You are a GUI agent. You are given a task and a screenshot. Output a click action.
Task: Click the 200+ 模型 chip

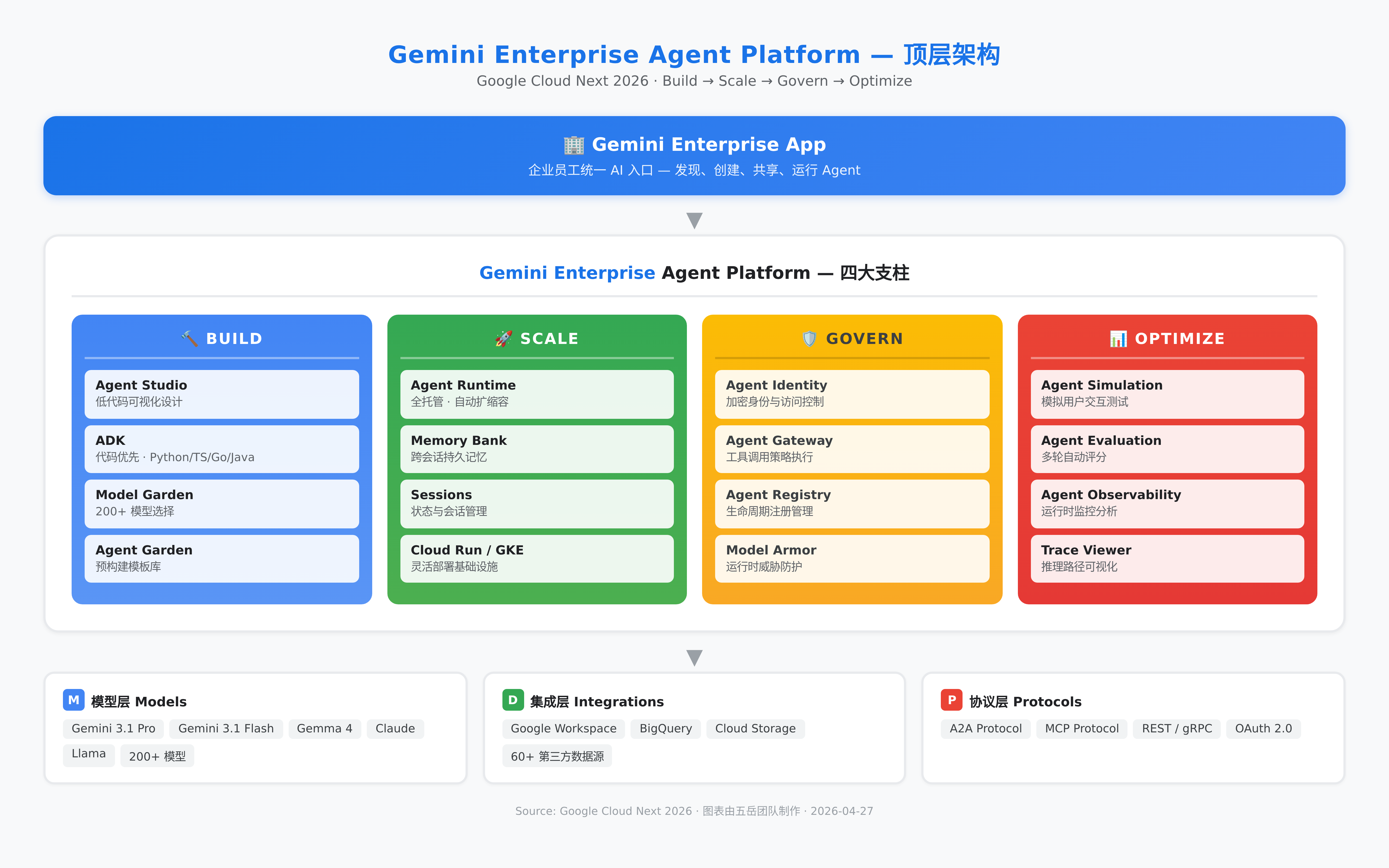pos(157,755)
